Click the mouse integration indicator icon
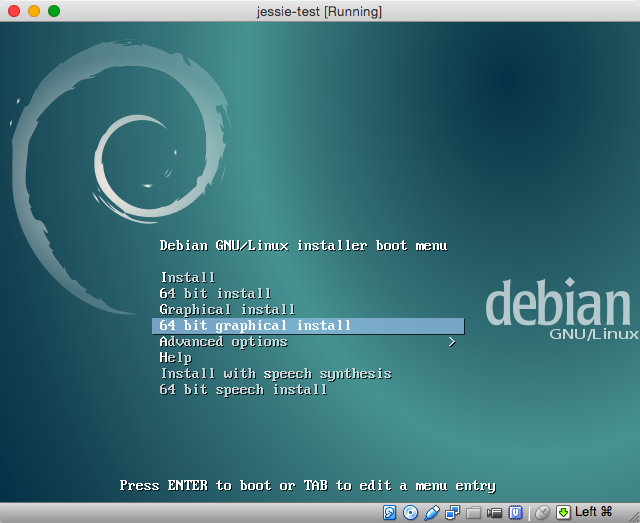Image resolution: width=640 pixels, height=523 pixels. pyautogui.click(x=542, y=512)
